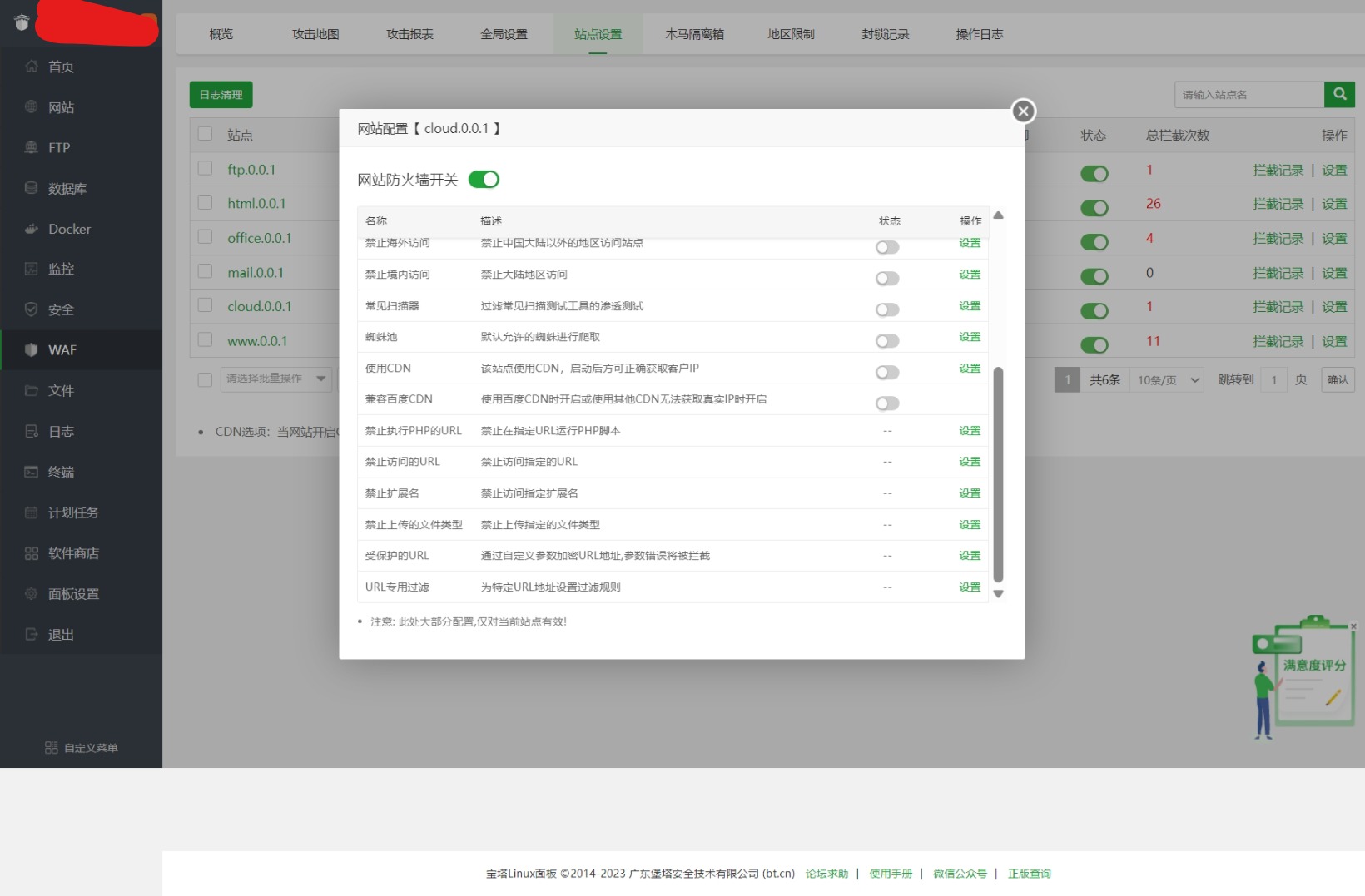Click the 跳转到 page number field
The height and width of the screenshot is (896, 1365).
(1273, 380)
